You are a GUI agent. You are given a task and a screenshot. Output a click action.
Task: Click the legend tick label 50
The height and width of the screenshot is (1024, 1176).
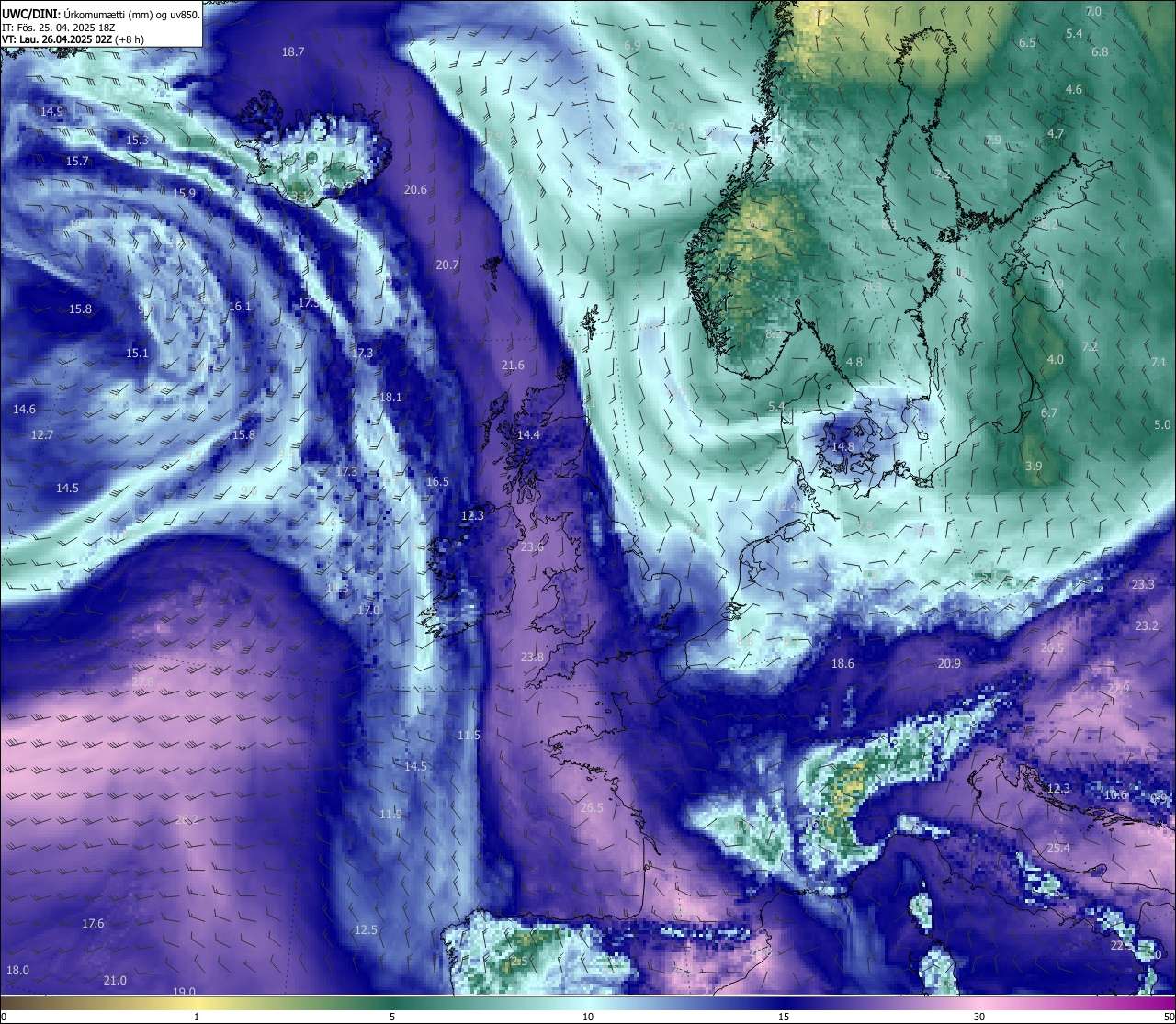click(x=1168, y=1017)
